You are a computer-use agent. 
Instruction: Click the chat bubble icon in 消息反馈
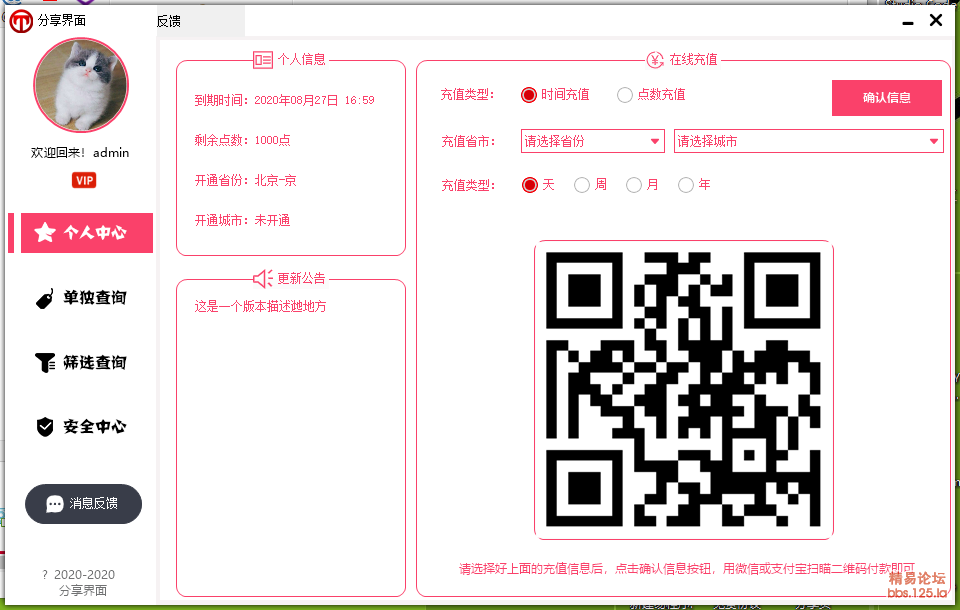[54, 504]
